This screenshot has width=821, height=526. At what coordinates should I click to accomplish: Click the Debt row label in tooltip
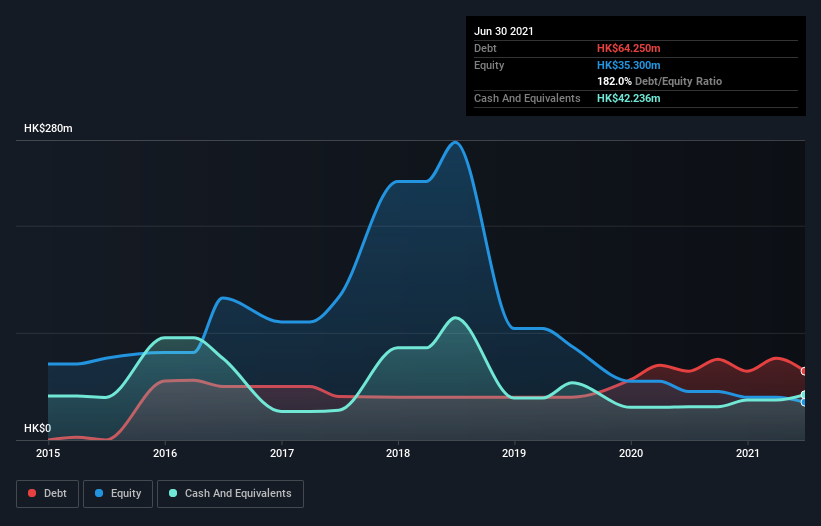click(485, 48)
